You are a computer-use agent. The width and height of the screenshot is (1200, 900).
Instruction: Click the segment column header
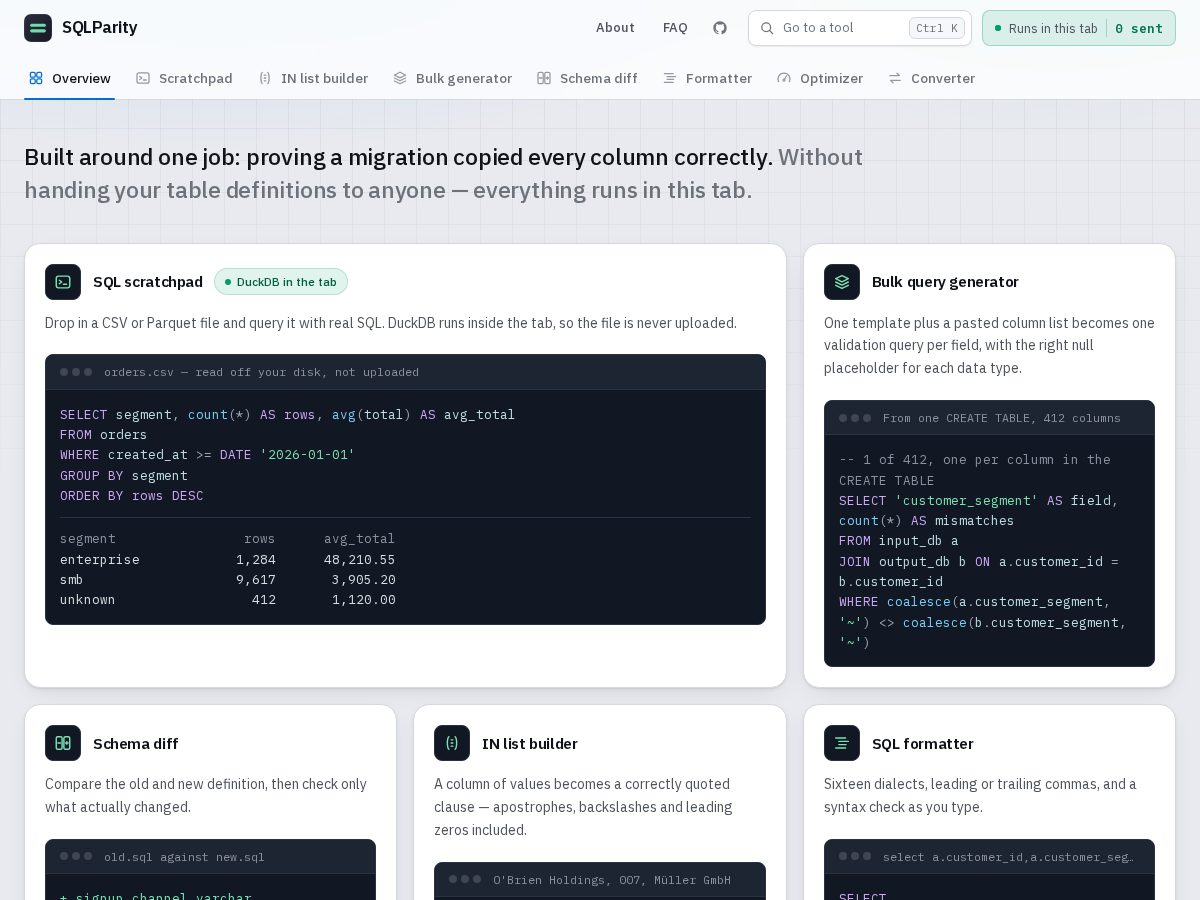pyautogui.click(x=88, y=538)
